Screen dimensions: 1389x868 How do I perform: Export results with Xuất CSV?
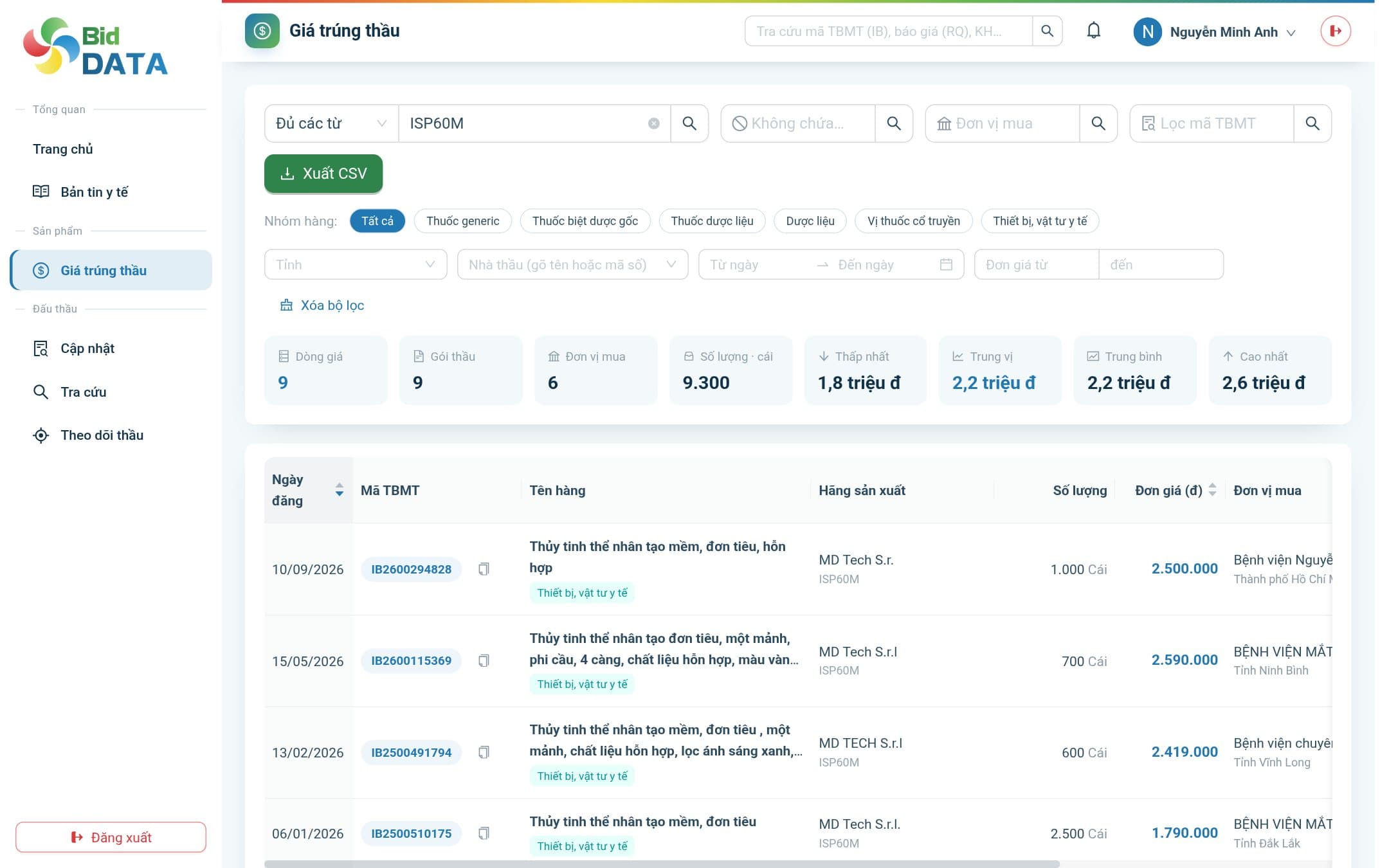coord(323,174)
